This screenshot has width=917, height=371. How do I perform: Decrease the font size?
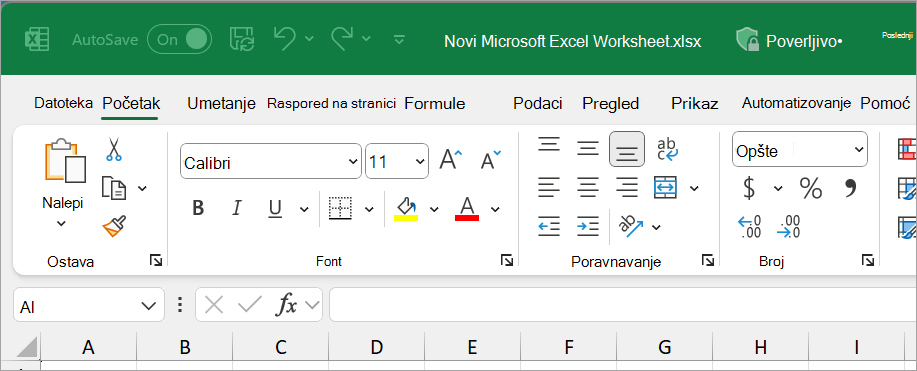point(490,160)
